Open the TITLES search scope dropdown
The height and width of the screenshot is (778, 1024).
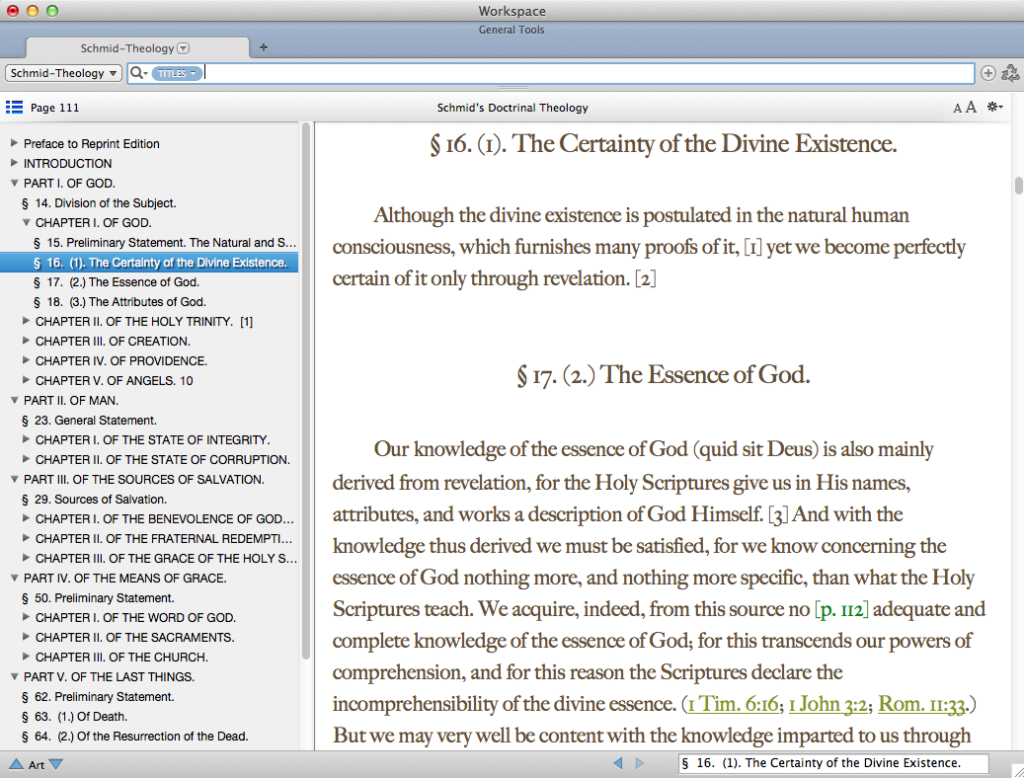[x=176, y=72]
